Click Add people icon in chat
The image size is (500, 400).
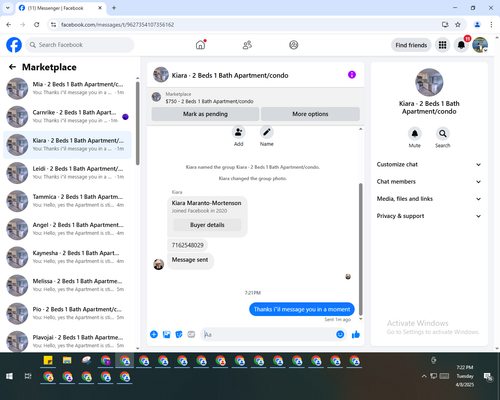tap(239, 133)
